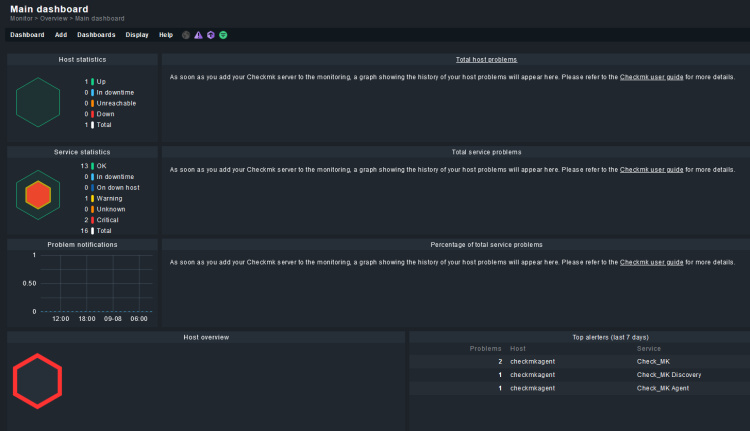Click the Check_MK Discovery service row
750x431 pixels.
tap(669, 375)
